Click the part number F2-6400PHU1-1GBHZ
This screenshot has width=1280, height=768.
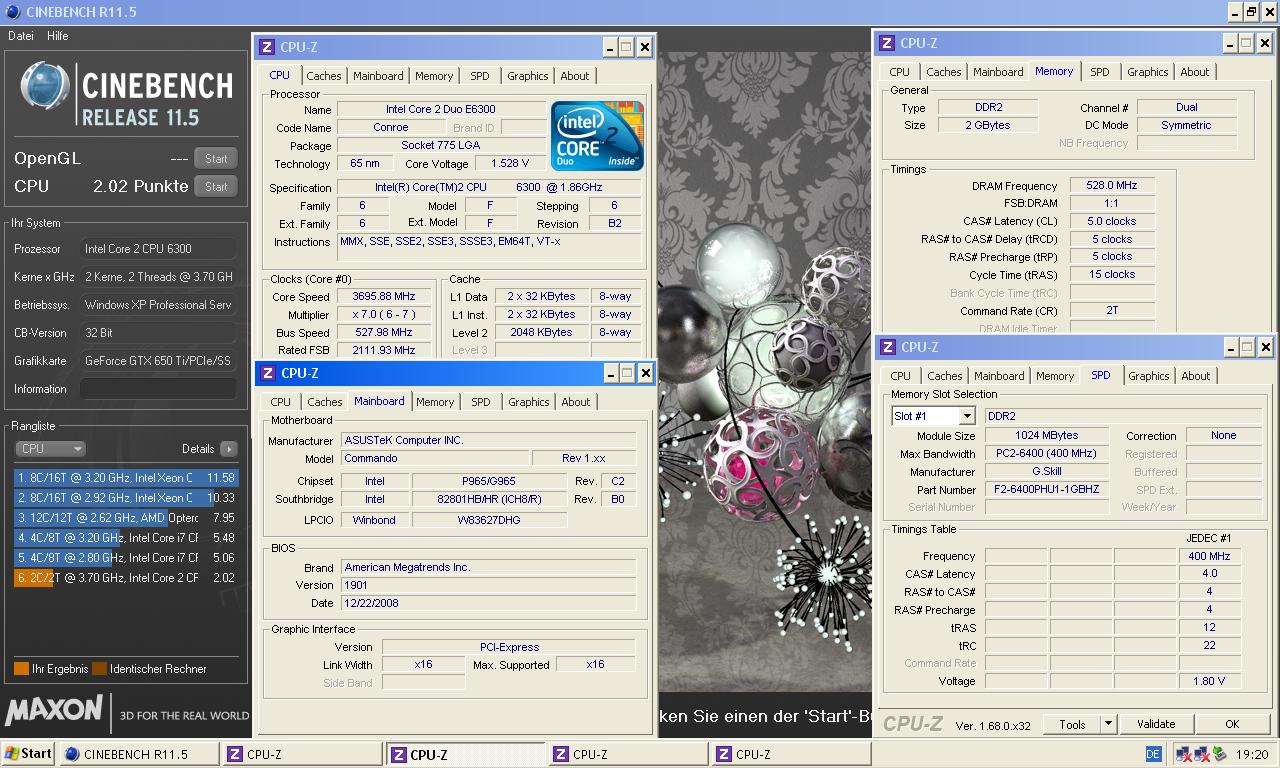coord(1046,490)
